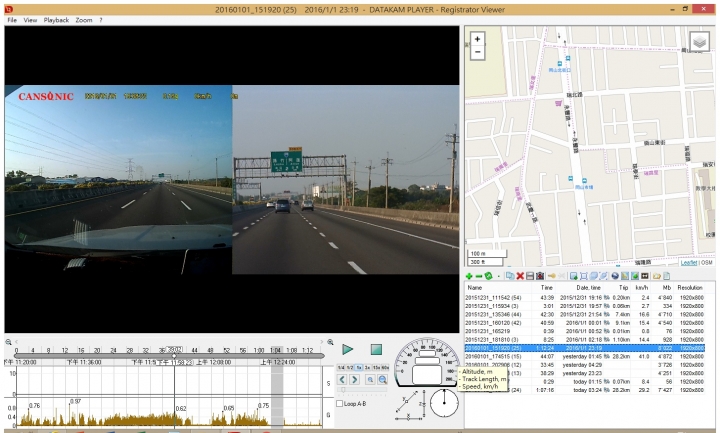720x433 pixels.
Task: Open the OSM attribution link
Action: click(x=707, y=263)
